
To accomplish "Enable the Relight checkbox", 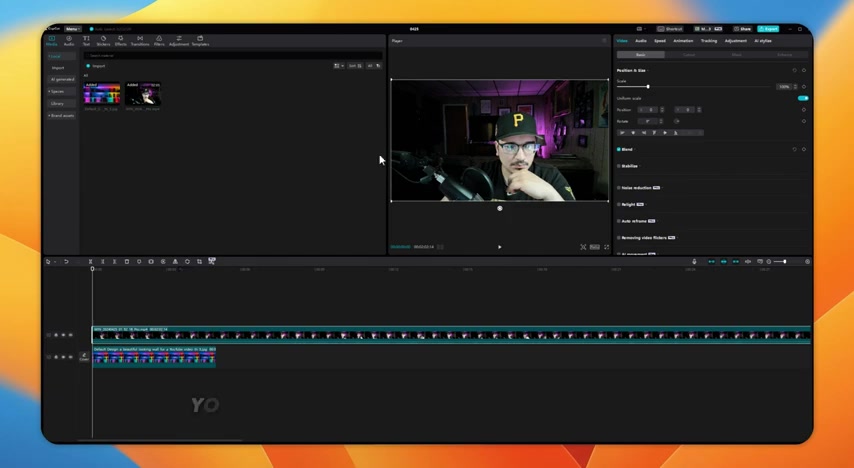I will (x=619, y=204).
